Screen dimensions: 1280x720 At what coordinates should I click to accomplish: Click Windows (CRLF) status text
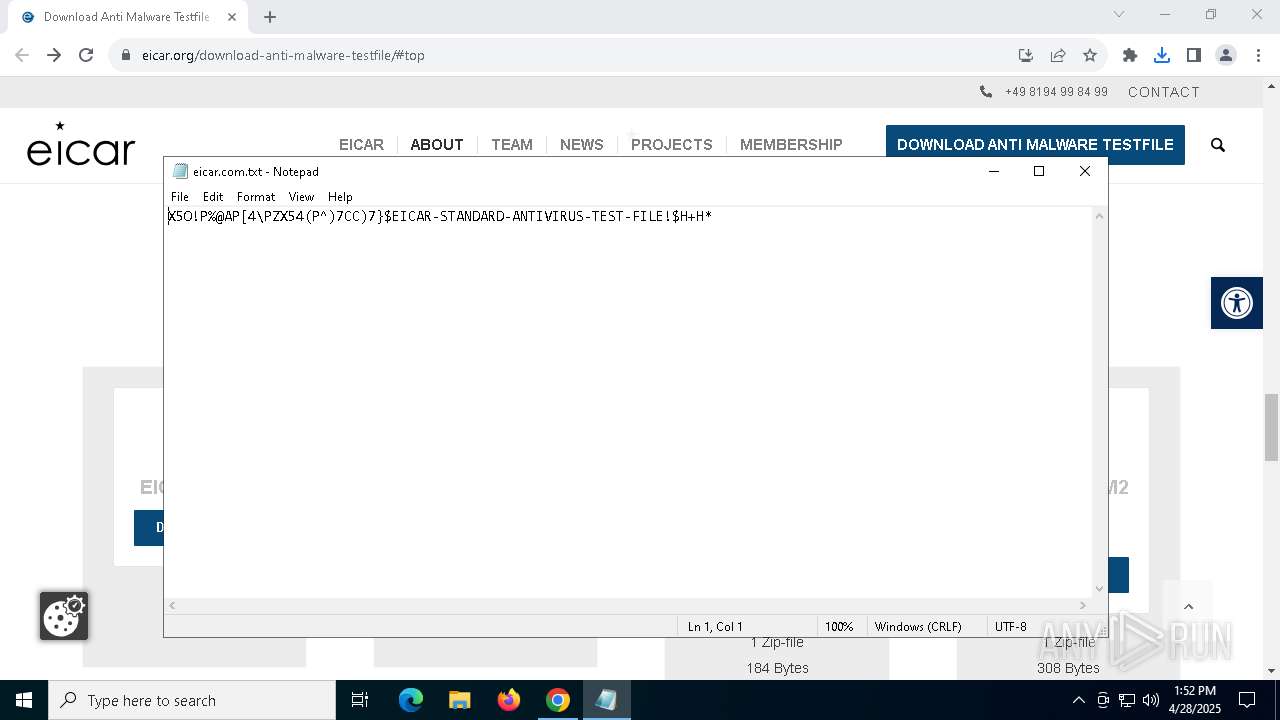[918, 627]
